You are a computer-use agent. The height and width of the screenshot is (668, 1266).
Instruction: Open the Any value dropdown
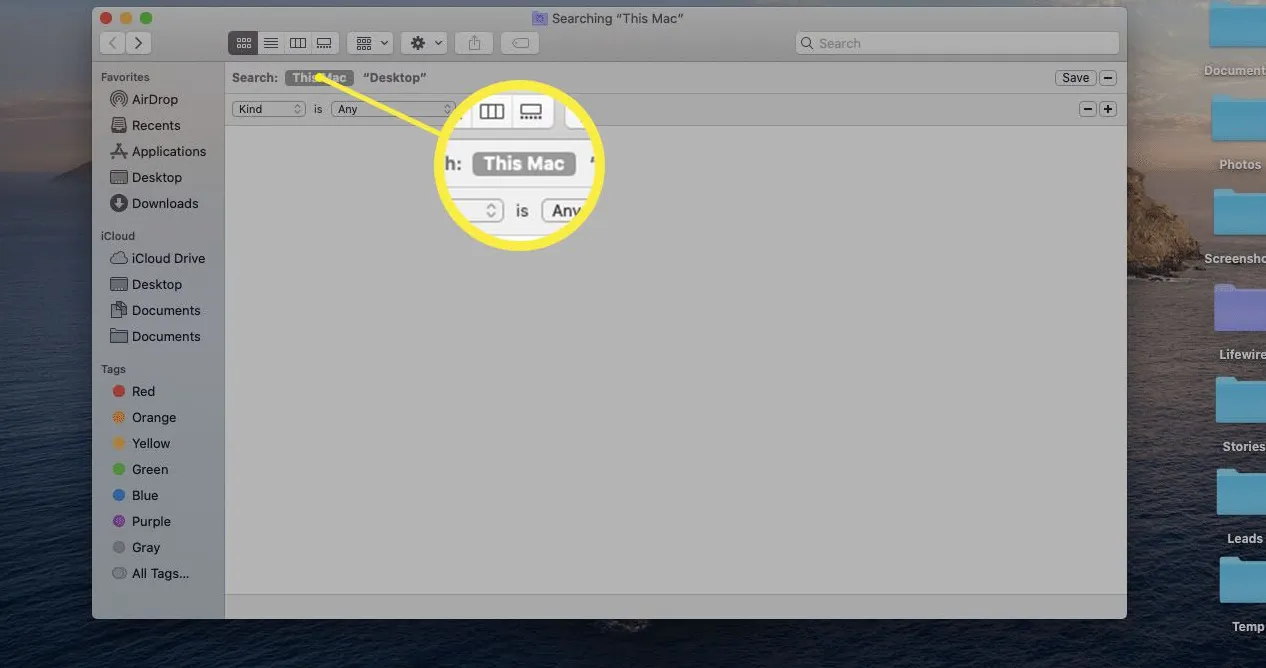393,109
